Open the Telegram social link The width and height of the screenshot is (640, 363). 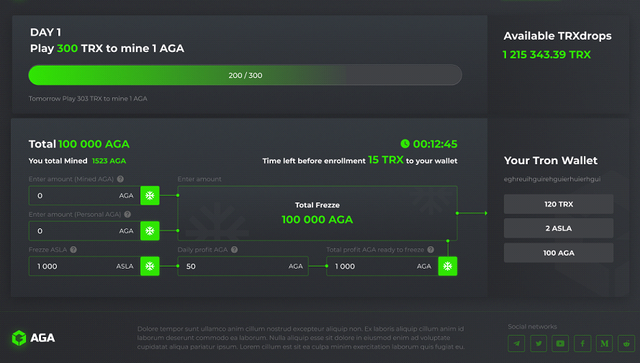click(x=516, y=343)
